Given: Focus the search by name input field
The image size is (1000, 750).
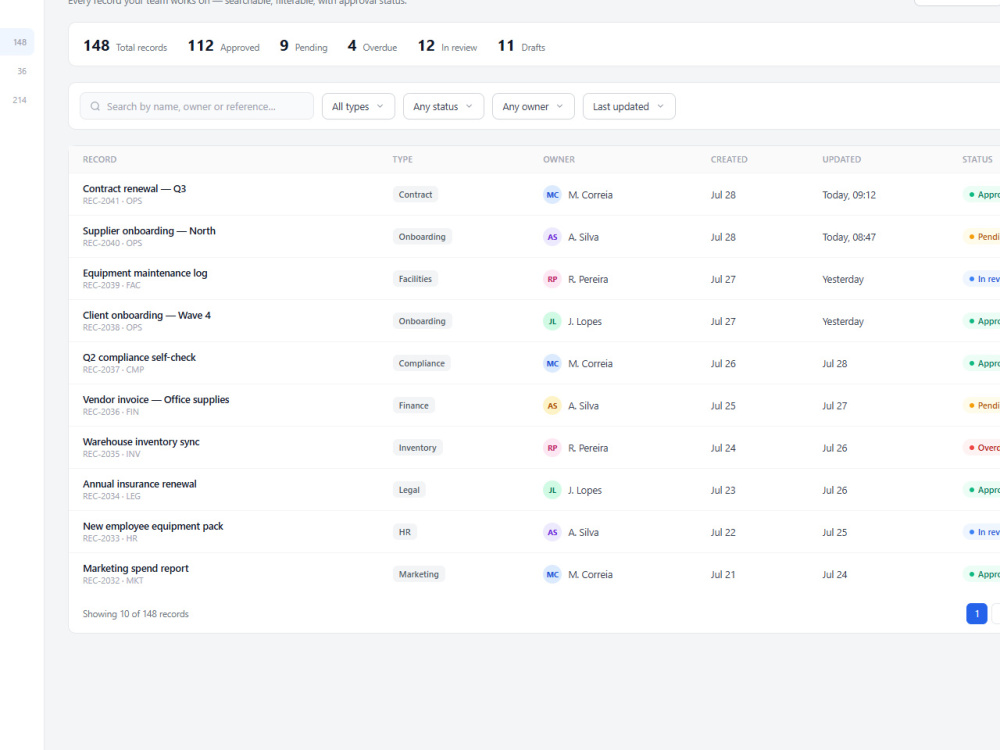Looking at the screenshot, I should (x=196, y=107).
